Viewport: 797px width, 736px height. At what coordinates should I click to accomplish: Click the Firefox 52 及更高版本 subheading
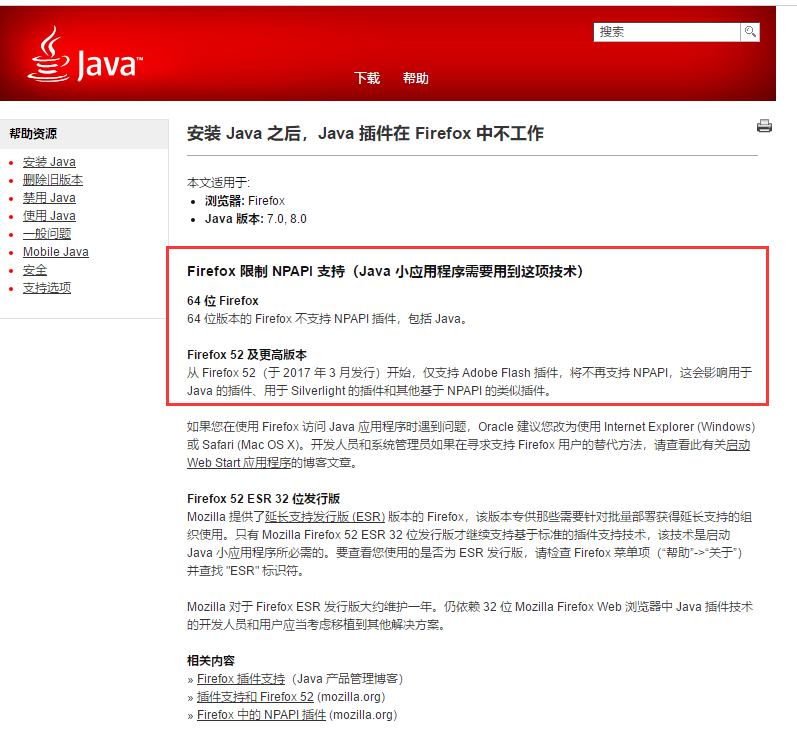(247, 355)
